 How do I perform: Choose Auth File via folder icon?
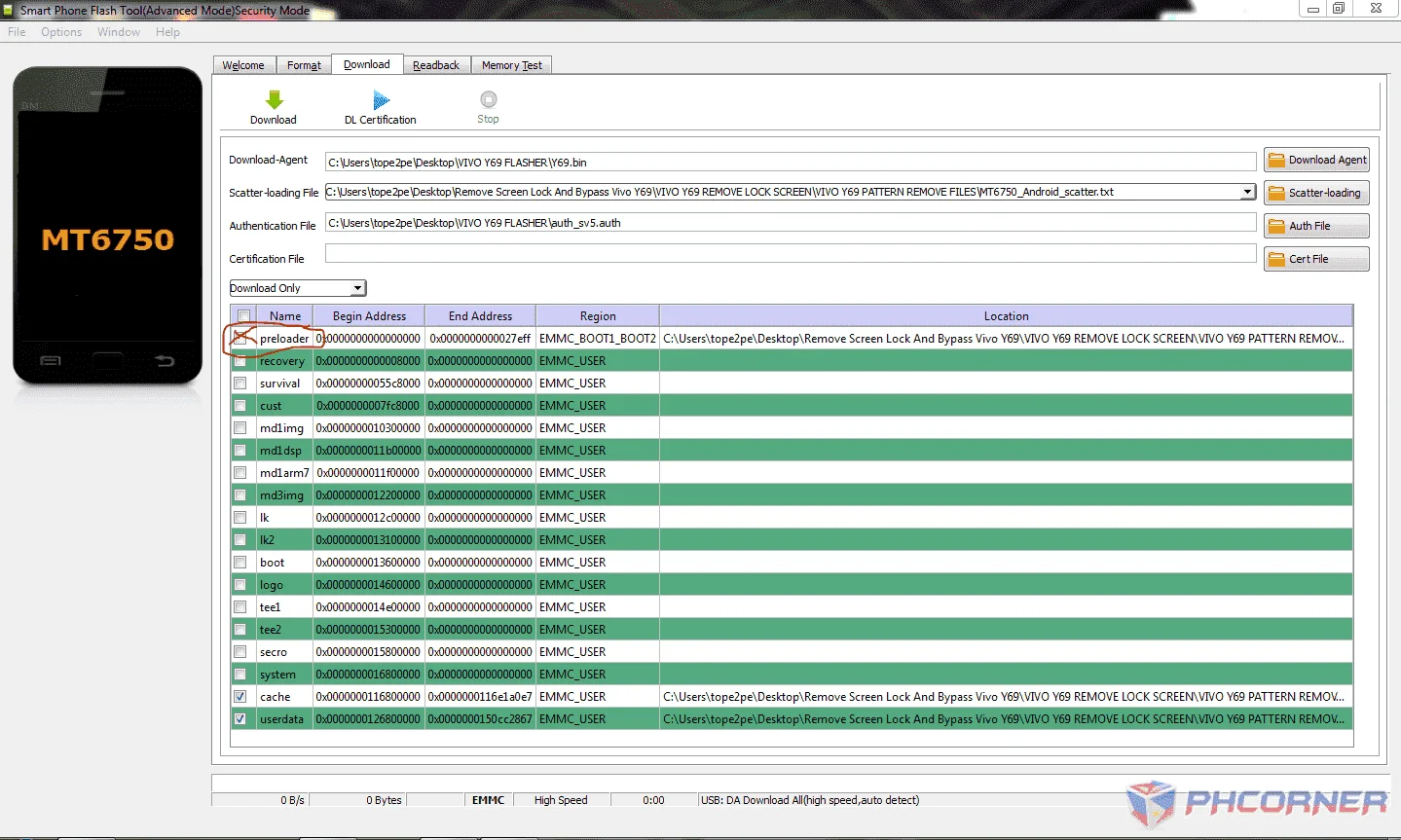pos(1276,226)
